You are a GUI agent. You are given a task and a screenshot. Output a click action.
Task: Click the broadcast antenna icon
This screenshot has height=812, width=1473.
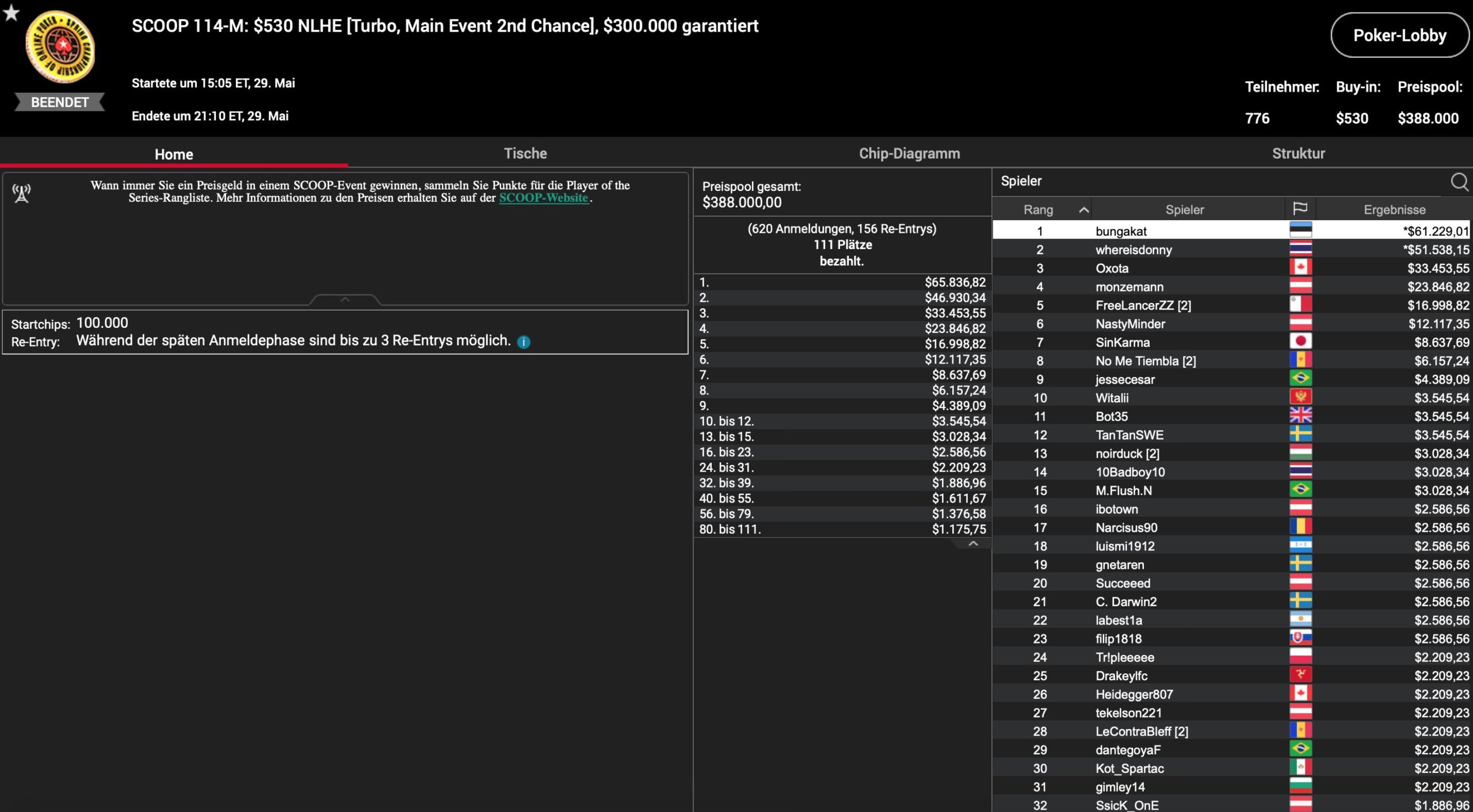(x=22, y=193)
